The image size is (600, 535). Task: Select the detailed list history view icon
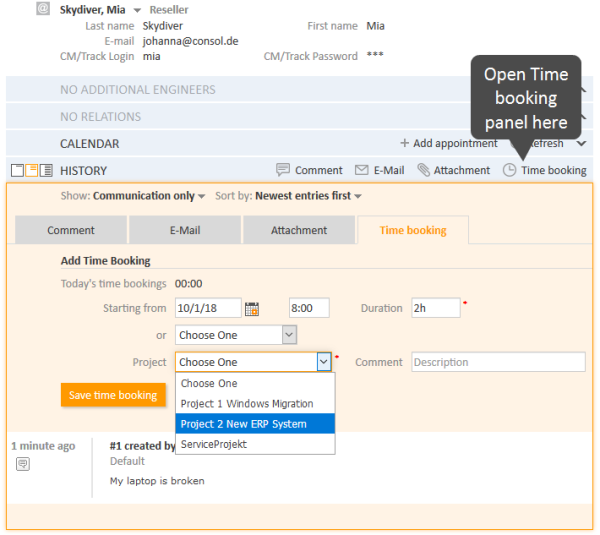[x=46, y=170]
